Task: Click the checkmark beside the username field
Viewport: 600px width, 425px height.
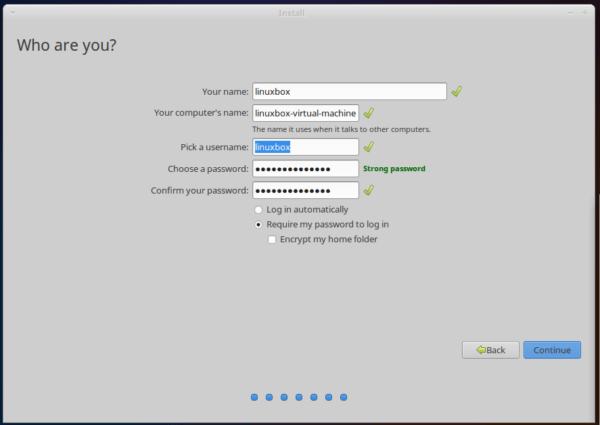Action: (x=368, y=147)
